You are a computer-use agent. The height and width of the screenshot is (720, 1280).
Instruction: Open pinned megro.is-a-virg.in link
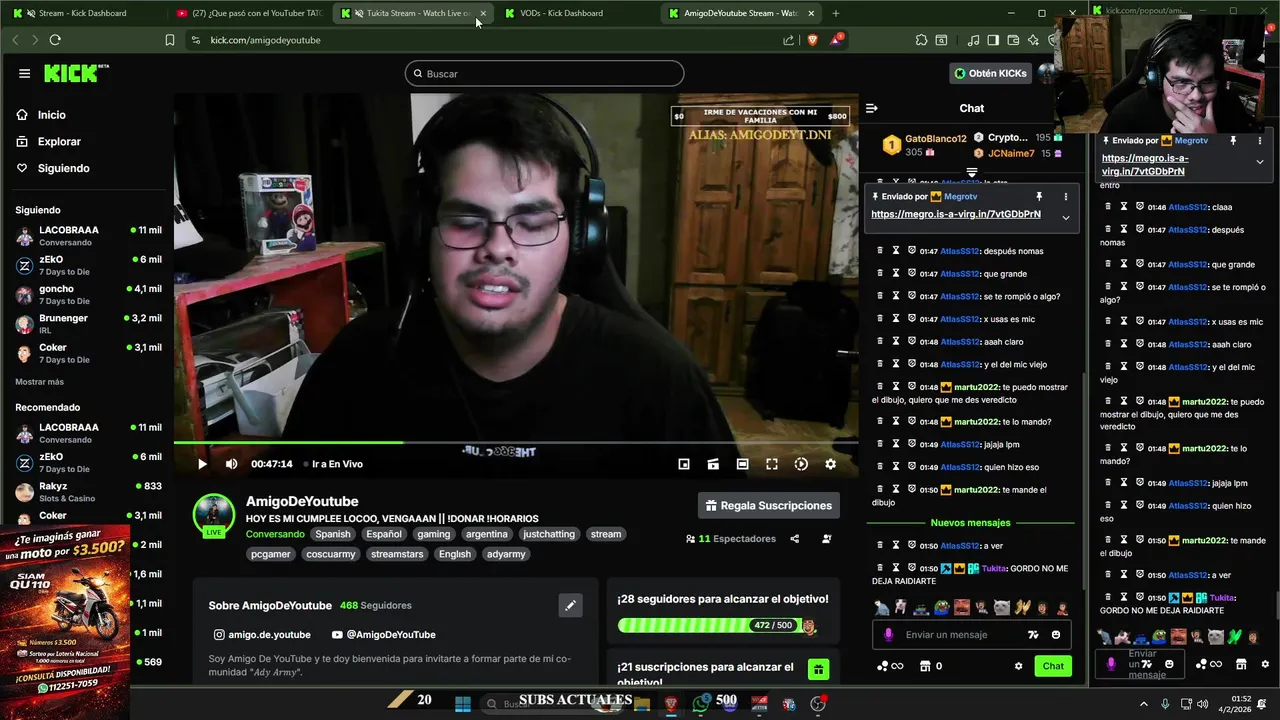tap(956, 214)
